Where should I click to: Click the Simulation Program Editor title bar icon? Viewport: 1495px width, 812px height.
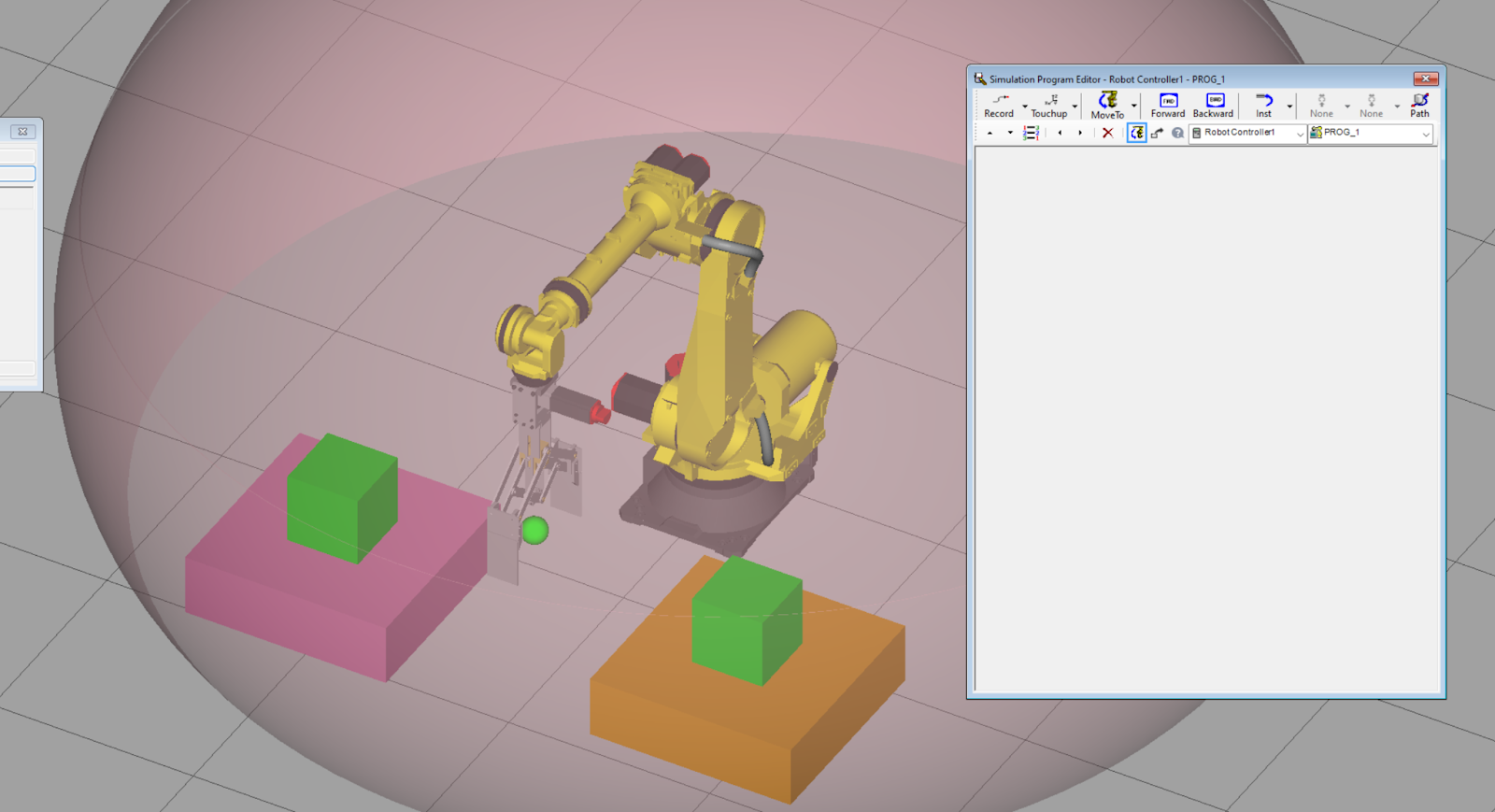click(980, 79)
